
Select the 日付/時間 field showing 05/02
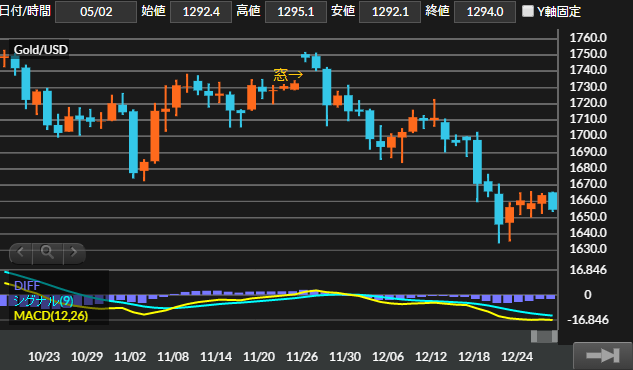[x=96, y=12]
